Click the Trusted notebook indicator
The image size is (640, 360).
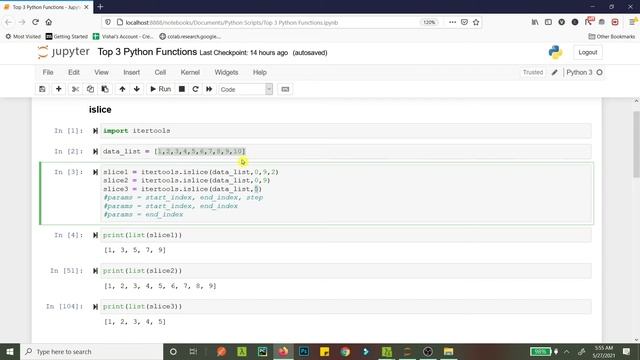tap(533, 72)
